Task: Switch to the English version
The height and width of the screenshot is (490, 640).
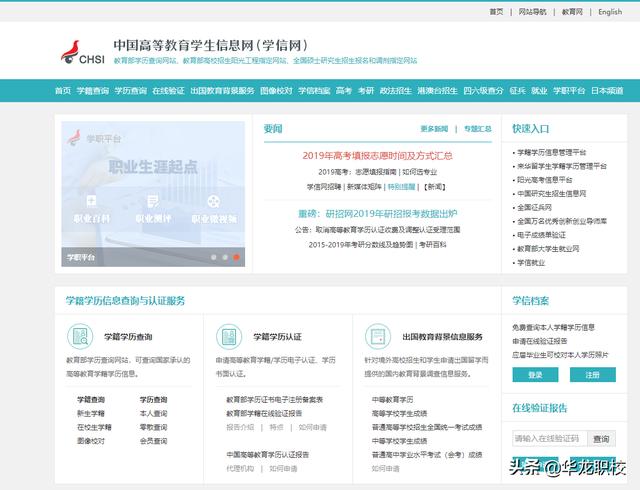Action: [x=610, y=12]
